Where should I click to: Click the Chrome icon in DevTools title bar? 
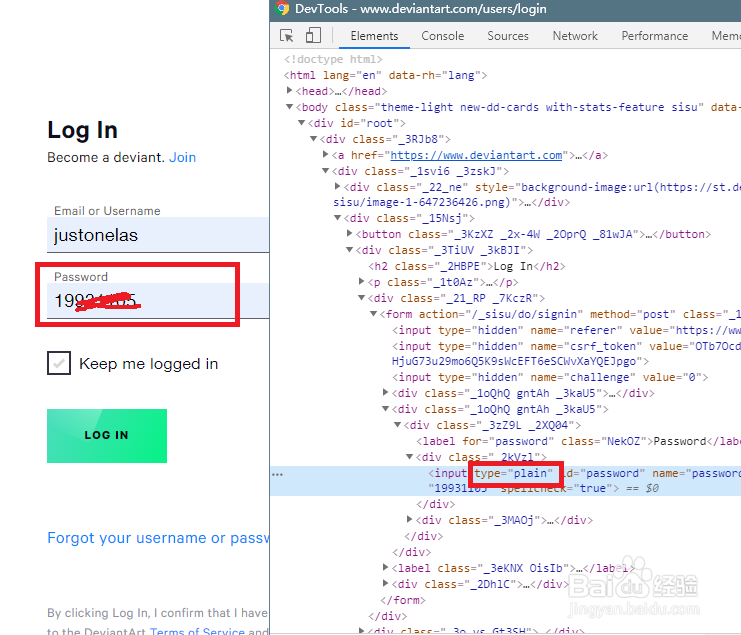coord(282,8)
